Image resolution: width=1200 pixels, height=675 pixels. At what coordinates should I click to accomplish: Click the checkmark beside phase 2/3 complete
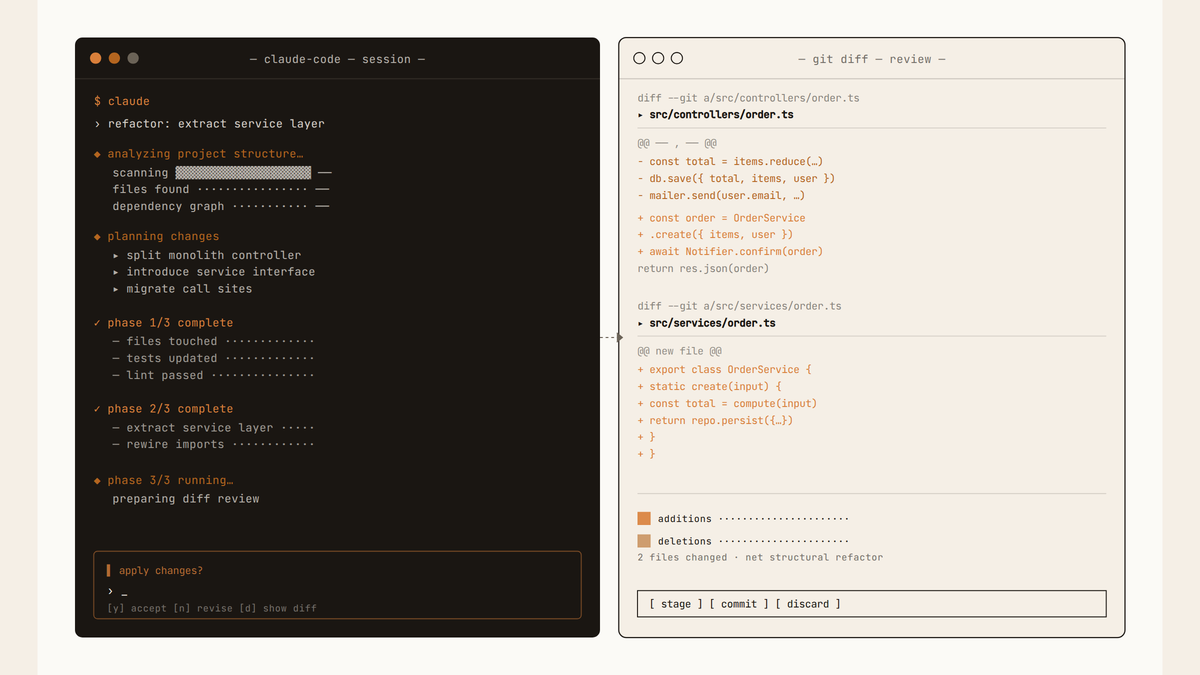coord(97,409)
